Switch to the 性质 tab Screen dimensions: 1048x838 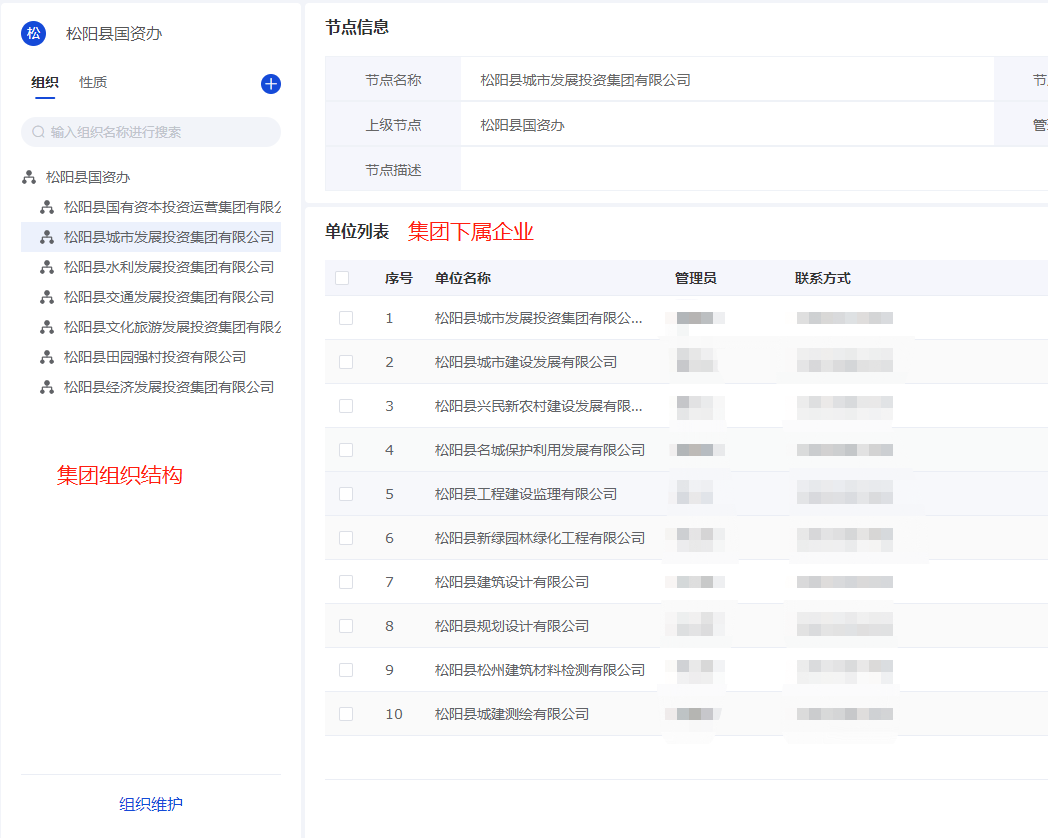pyautogui.click(x=93, y=82)
